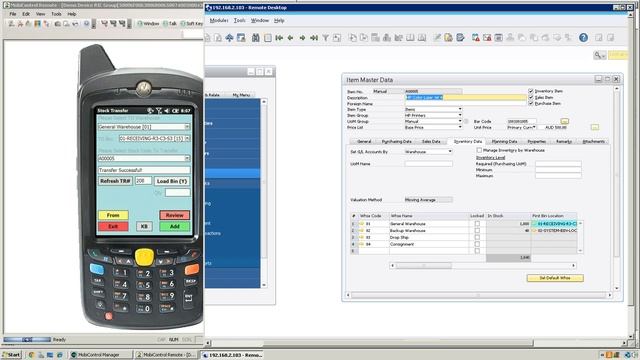Click the link arrow beside warehouse 02

pos(361,231)
